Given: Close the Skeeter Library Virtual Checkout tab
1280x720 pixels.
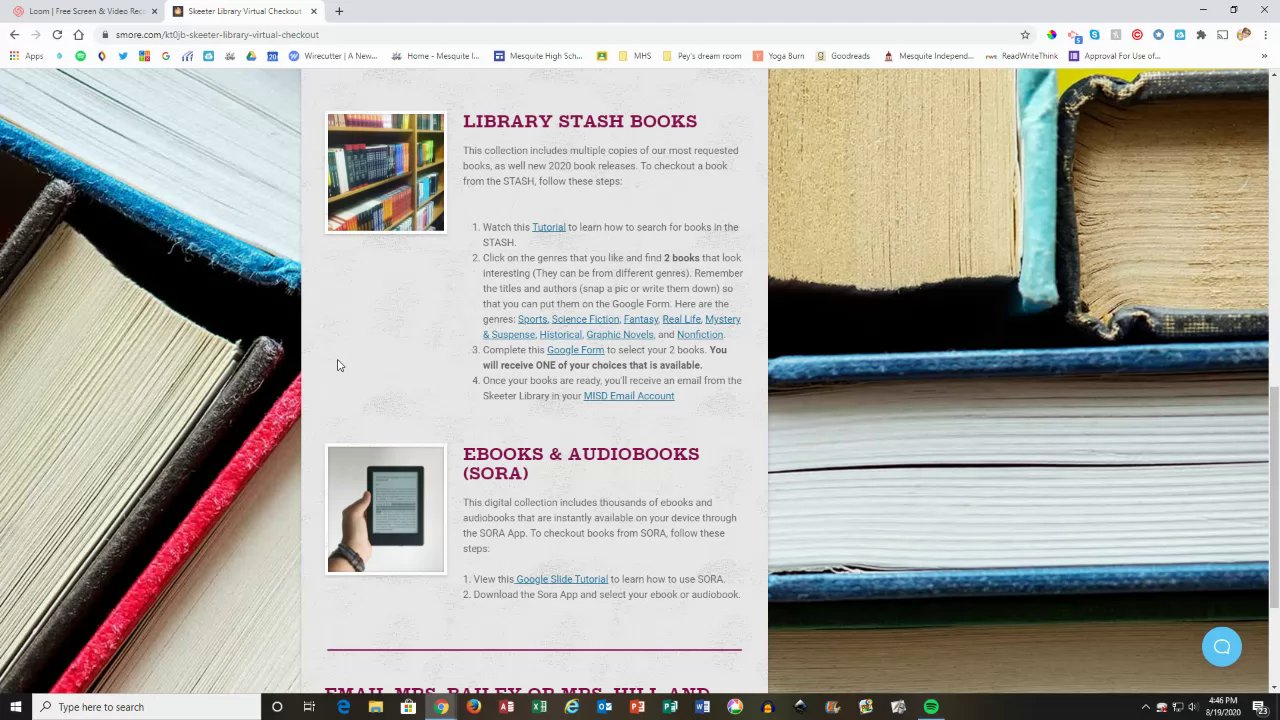Looking at the screenshot, I should coord(314,11).
